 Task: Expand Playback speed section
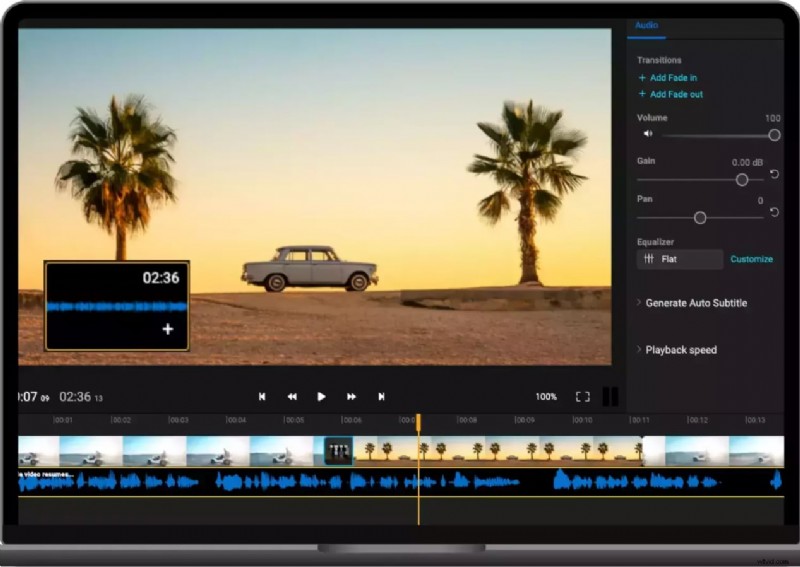point(677,350)
